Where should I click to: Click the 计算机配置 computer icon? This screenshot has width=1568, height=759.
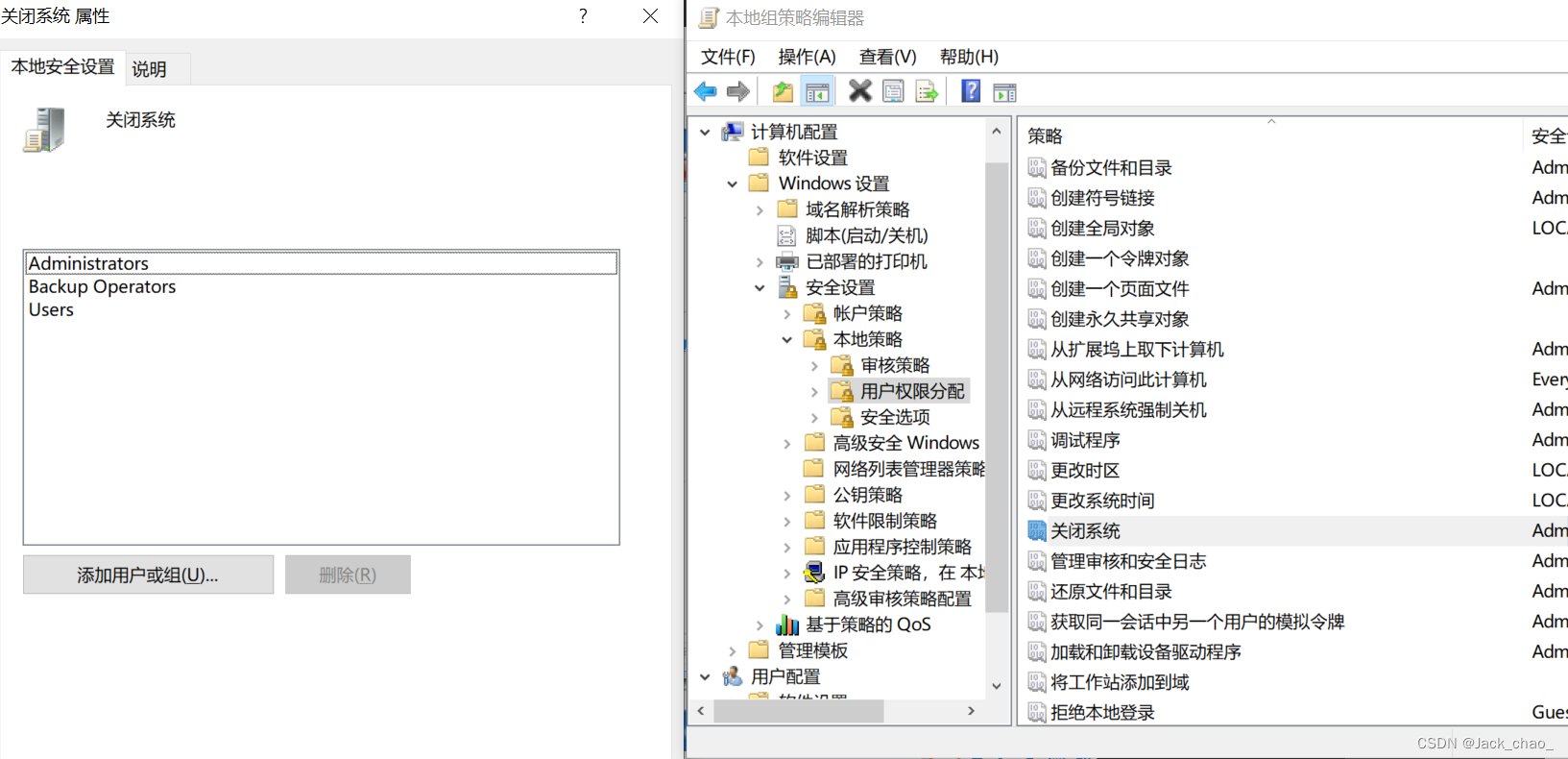pyautogui.click(x=733, y=132)
